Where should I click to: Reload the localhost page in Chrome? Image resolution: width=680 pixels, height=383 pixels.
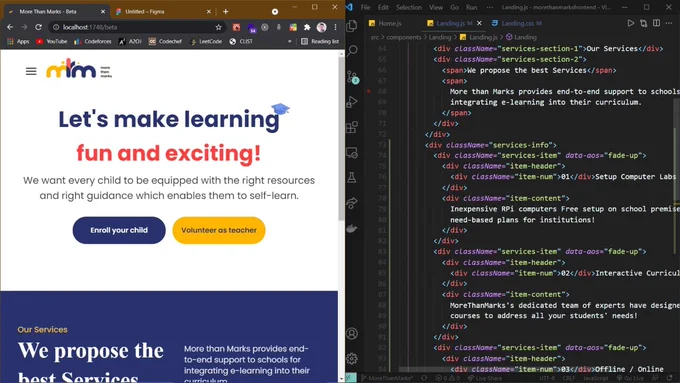pos(39,27)
